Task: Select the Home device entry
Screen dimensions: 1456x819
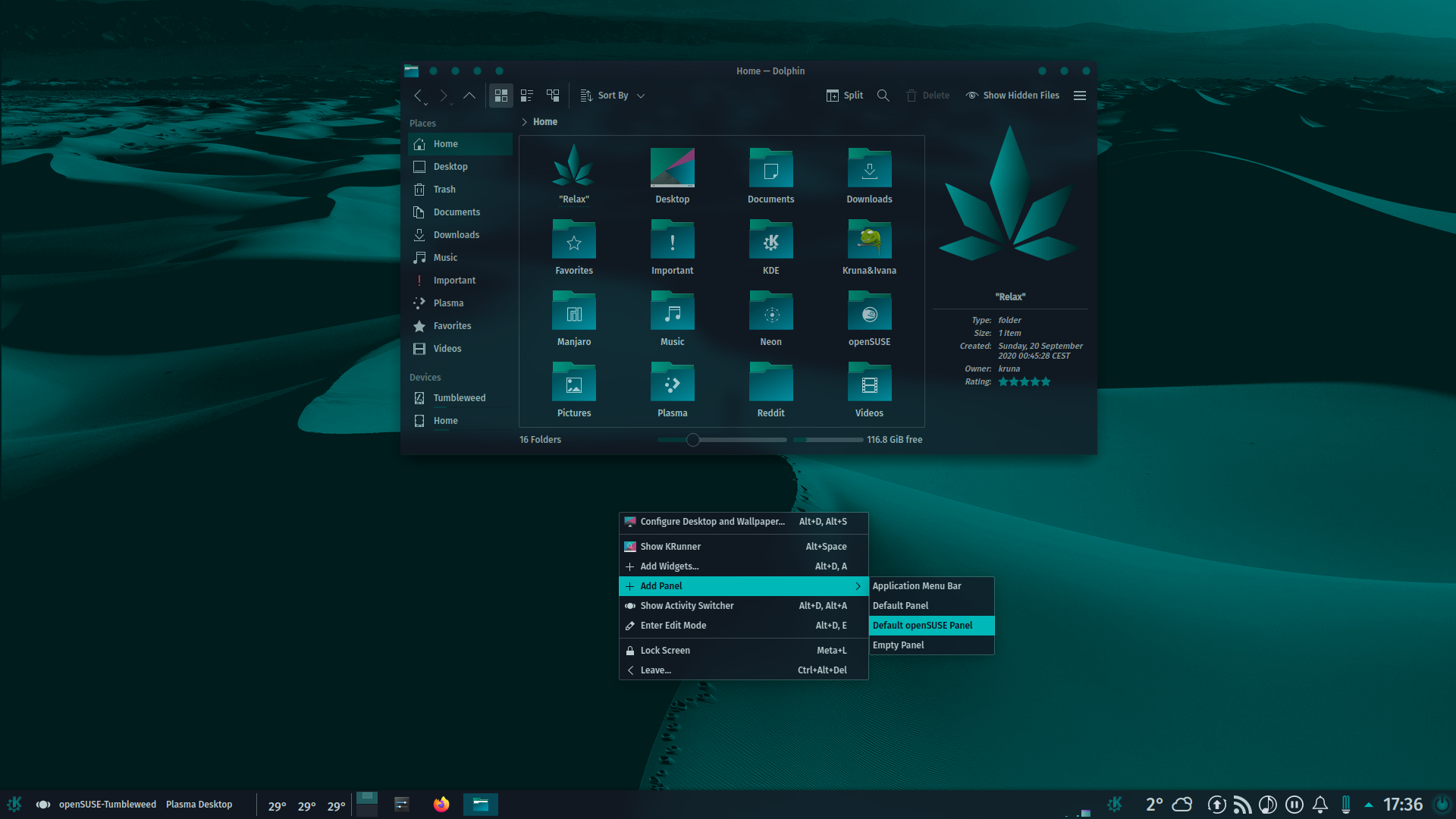Action: pyautogui.click(x=460, y=421)
